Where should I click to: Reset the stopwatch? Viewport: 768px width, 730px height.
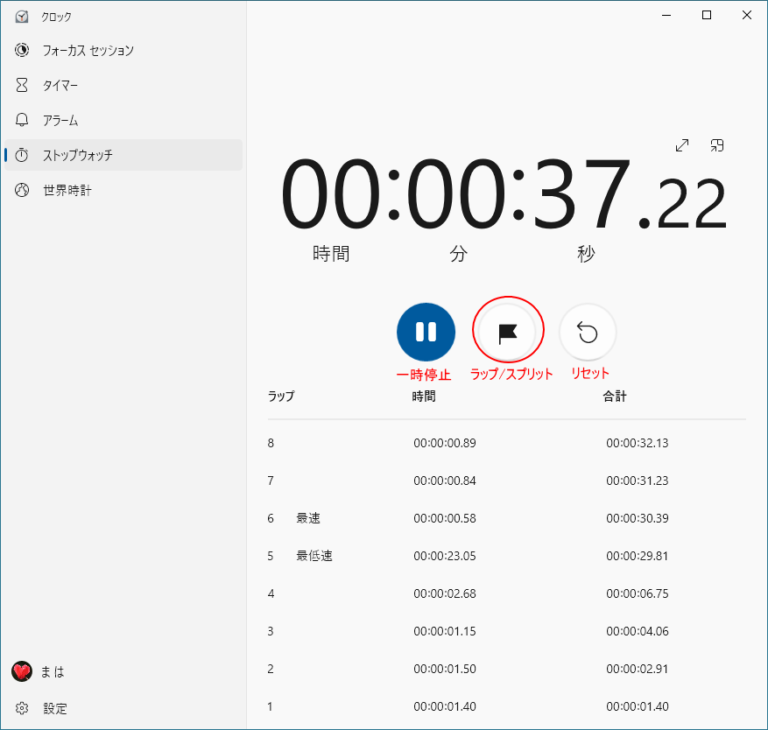point(588,332)
